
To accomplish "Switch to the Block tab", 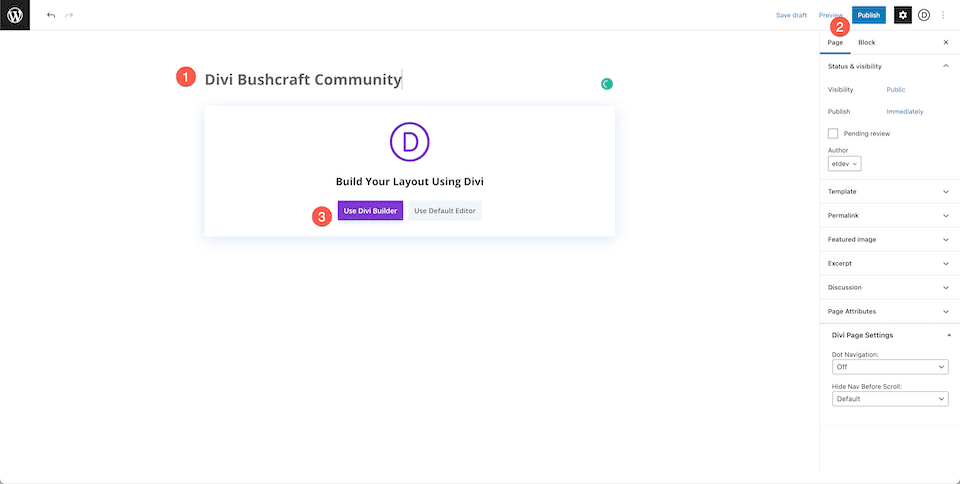I will [x=866, y=42].
